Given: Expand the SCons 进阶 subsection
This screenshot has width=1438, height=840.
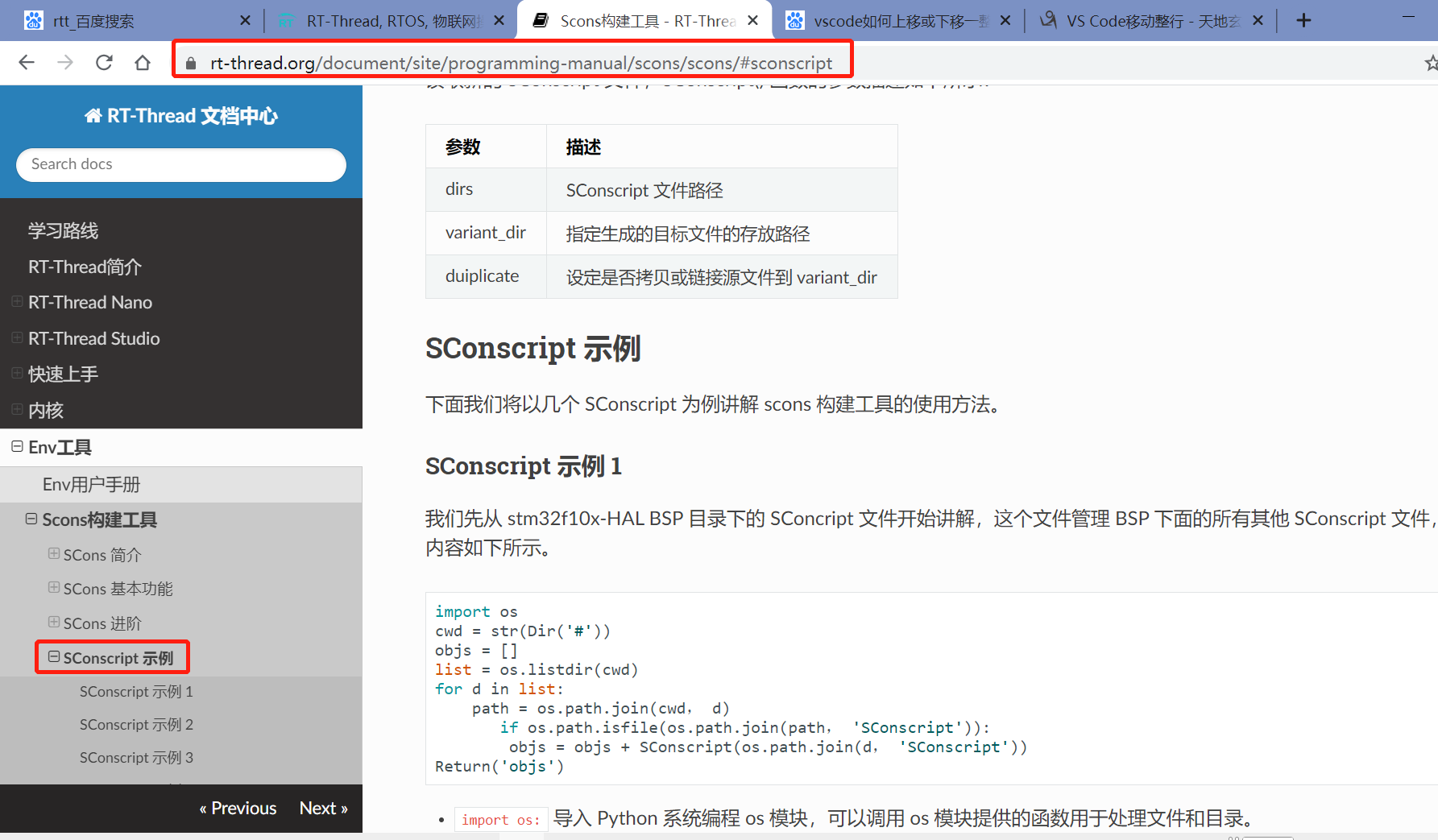Looking at the screenshot, I should point(54,623).
